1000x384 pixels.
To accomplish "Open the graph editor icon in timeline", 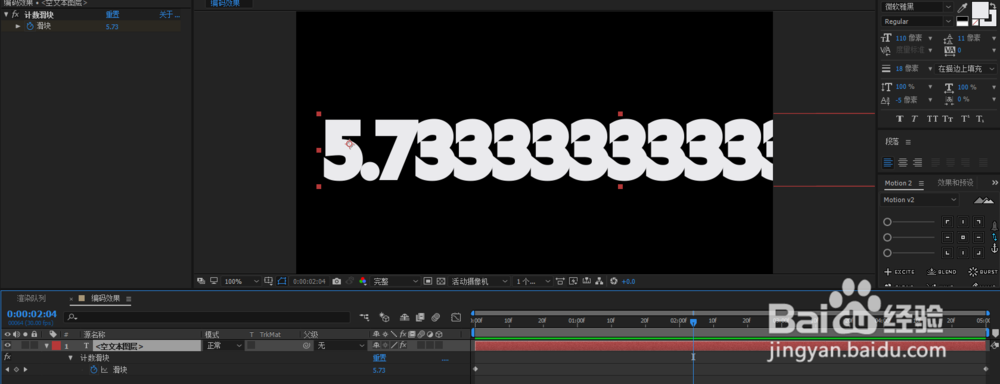I will (456, 317).
